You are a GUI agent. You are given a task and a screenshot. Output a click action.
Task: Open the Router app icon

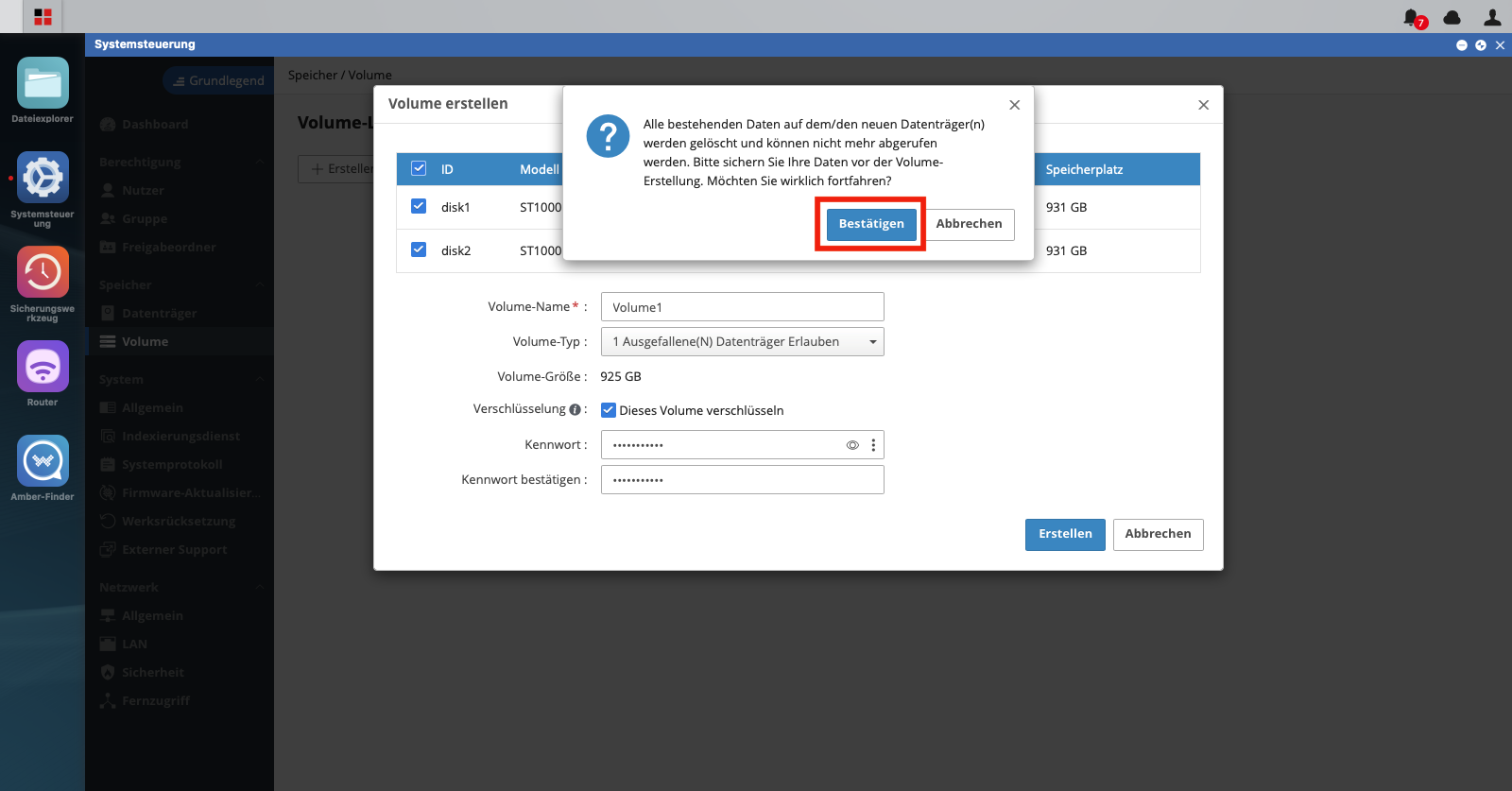[x=43, y=367]
